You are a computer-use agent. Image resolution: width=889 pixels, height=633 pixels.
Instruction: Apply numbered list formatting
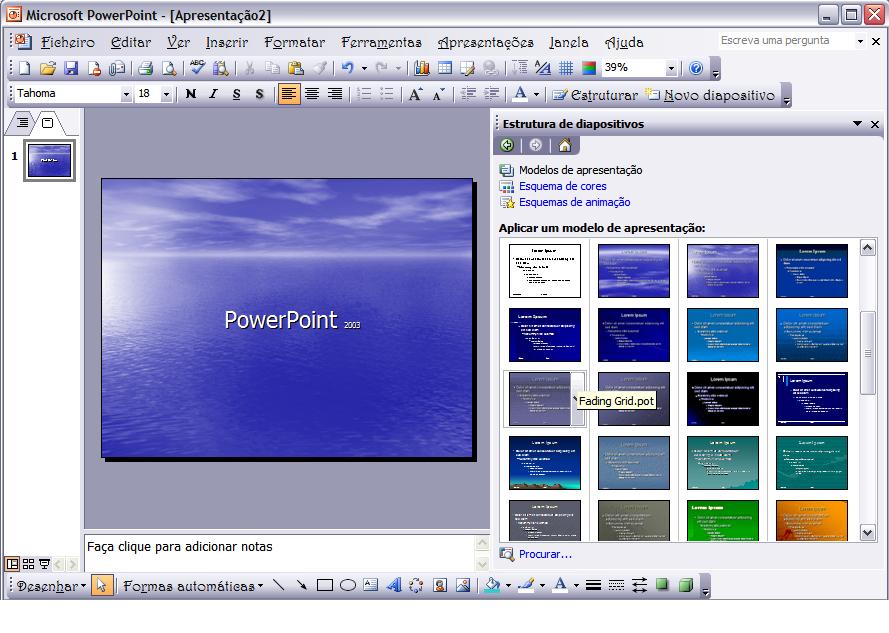(x=364, y=94)
